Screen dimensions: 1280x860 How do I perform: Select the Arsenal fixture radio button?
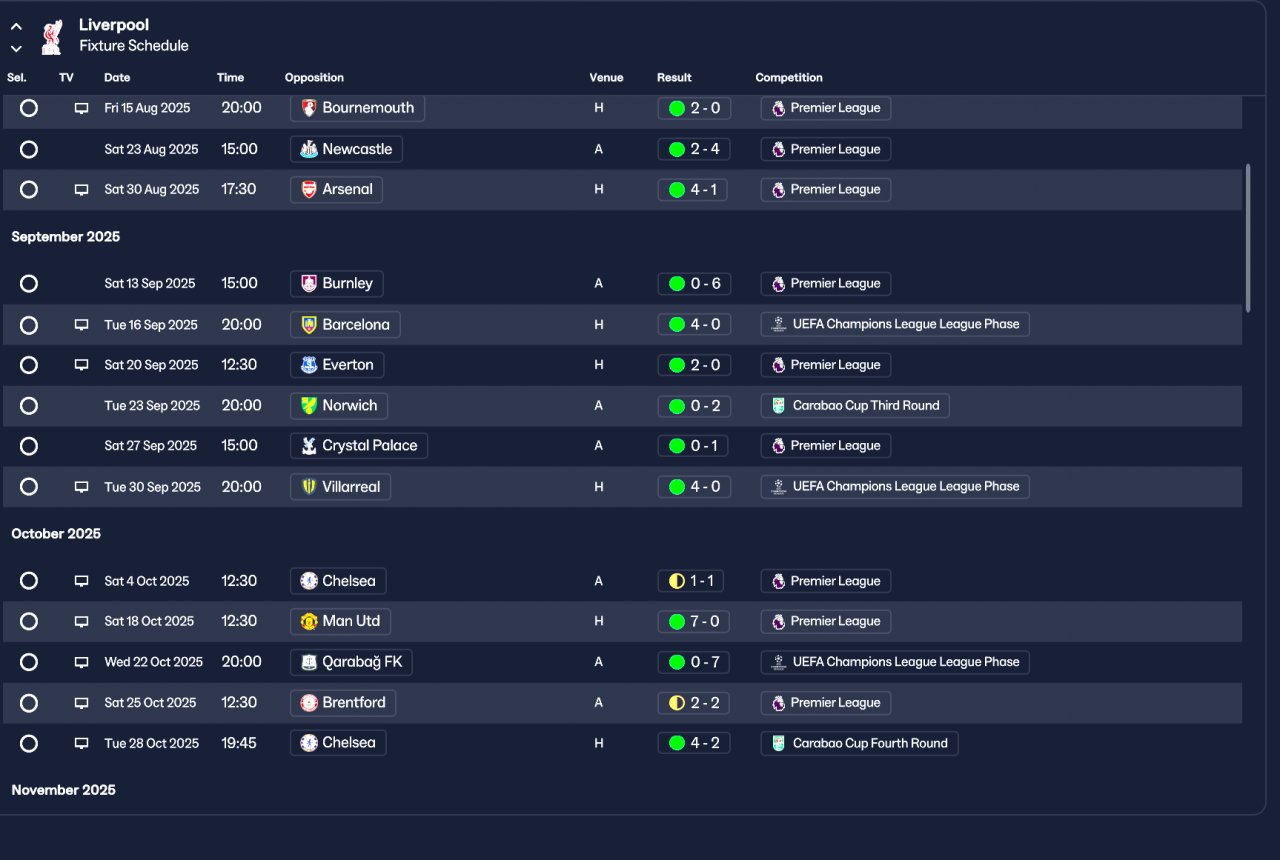click(x=29, y=189)
